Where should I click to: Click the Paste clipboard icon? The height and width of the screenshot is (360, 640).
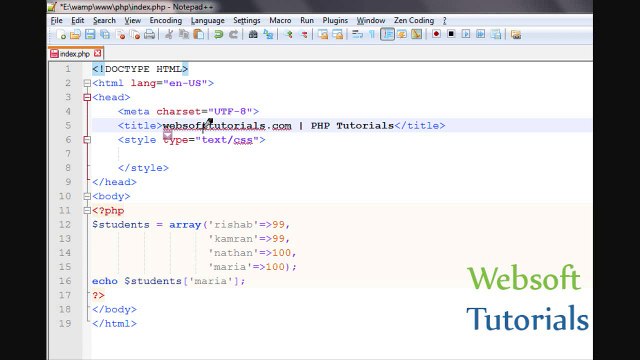point(198,35)
